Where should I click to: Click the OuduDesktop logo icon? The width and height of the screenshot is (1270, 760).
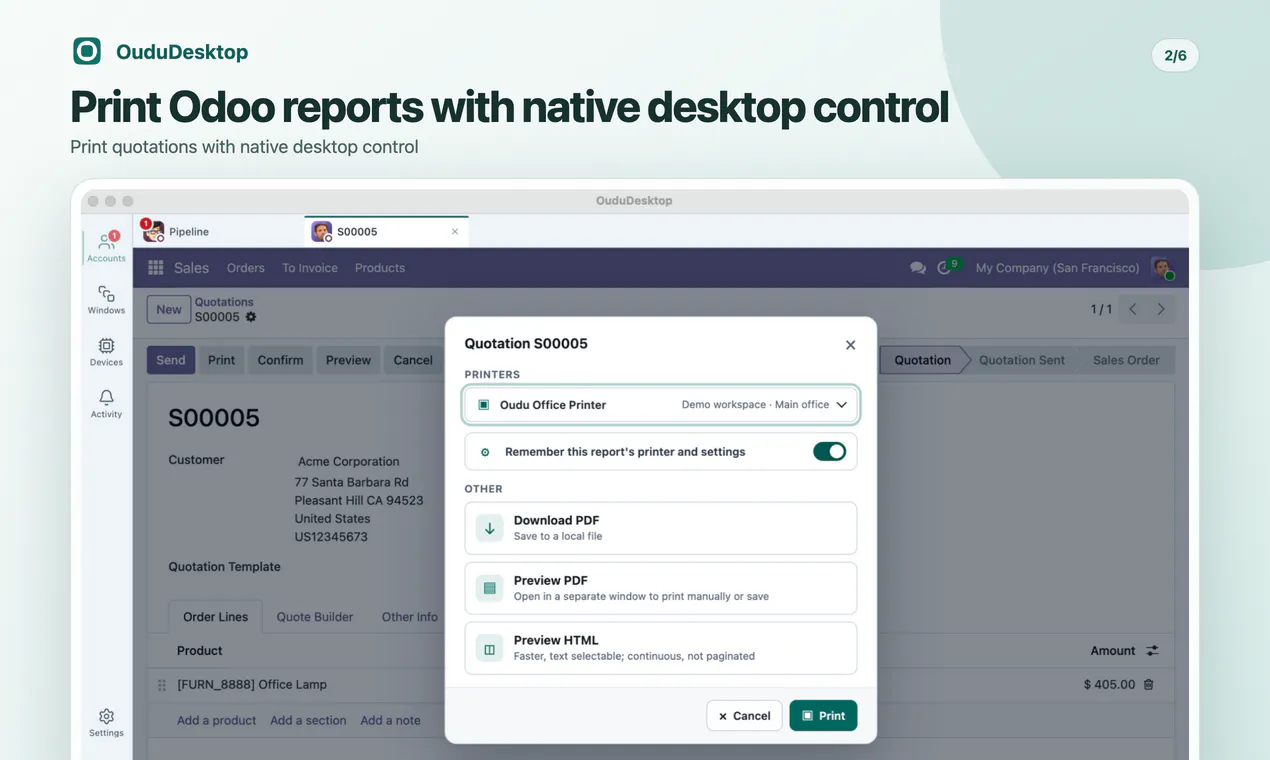click(x=87, y=51)
